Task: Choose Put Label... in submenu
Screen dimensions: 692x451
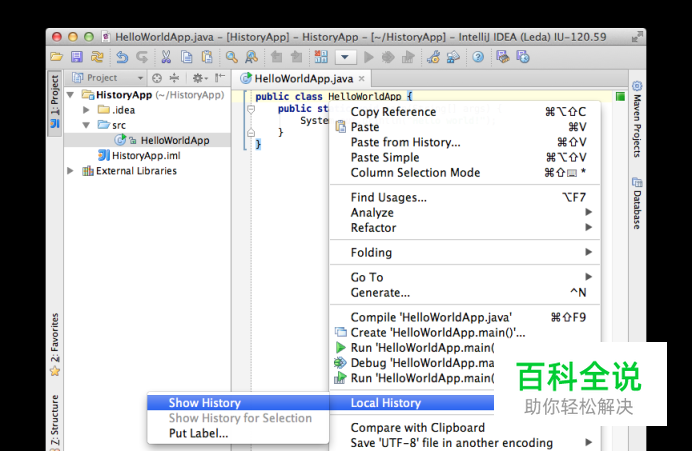Action: point(238,433)
